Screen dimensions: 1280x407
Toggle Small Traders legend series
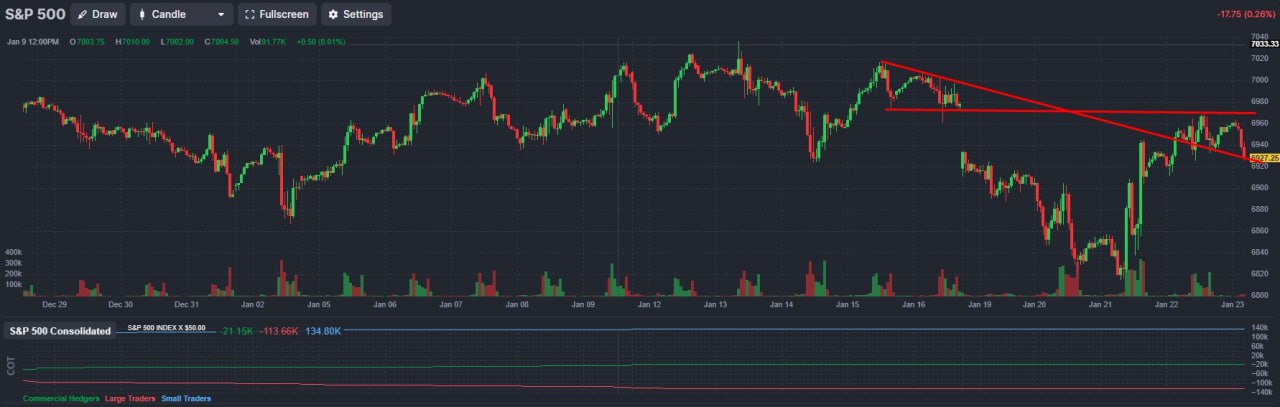pos(186,399)
